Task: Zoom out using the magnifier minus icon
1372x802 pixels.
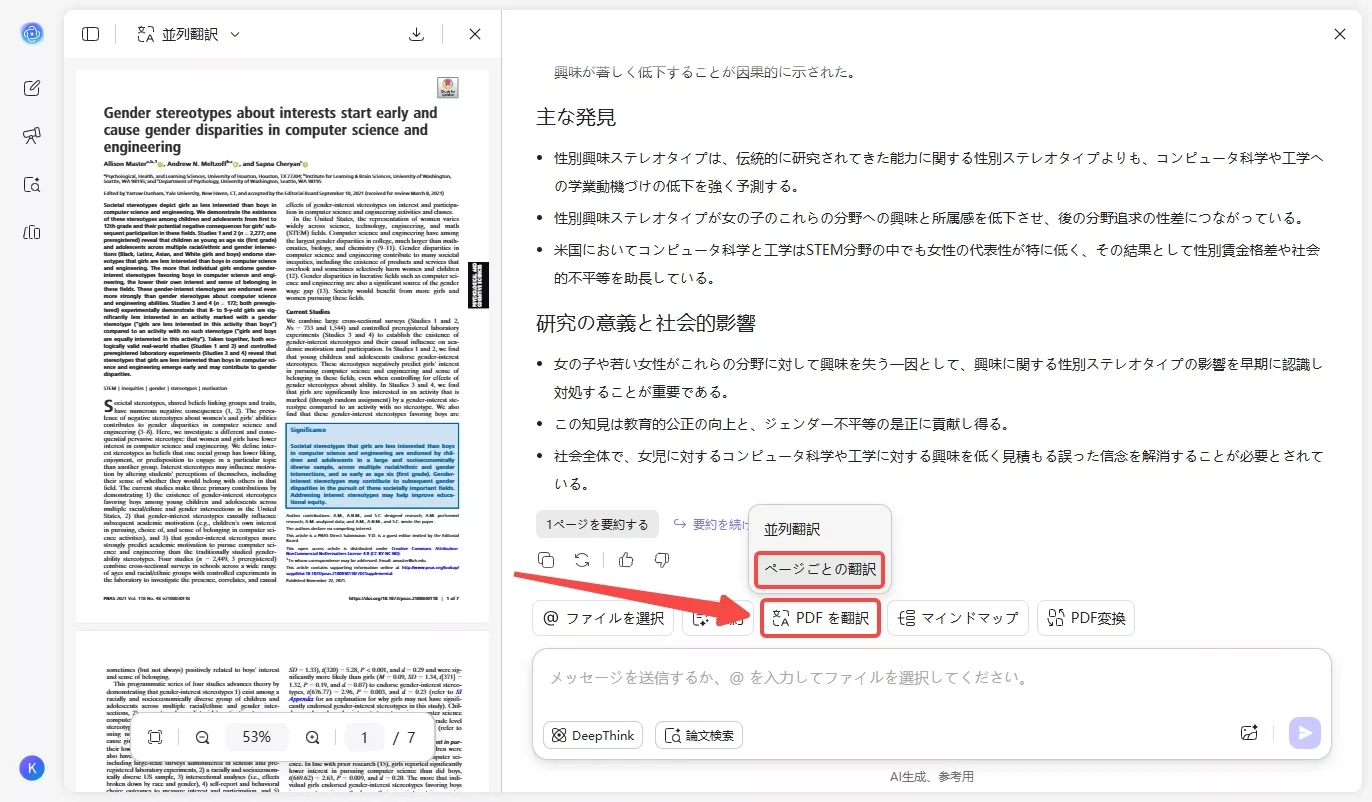Action: [203, 736]
